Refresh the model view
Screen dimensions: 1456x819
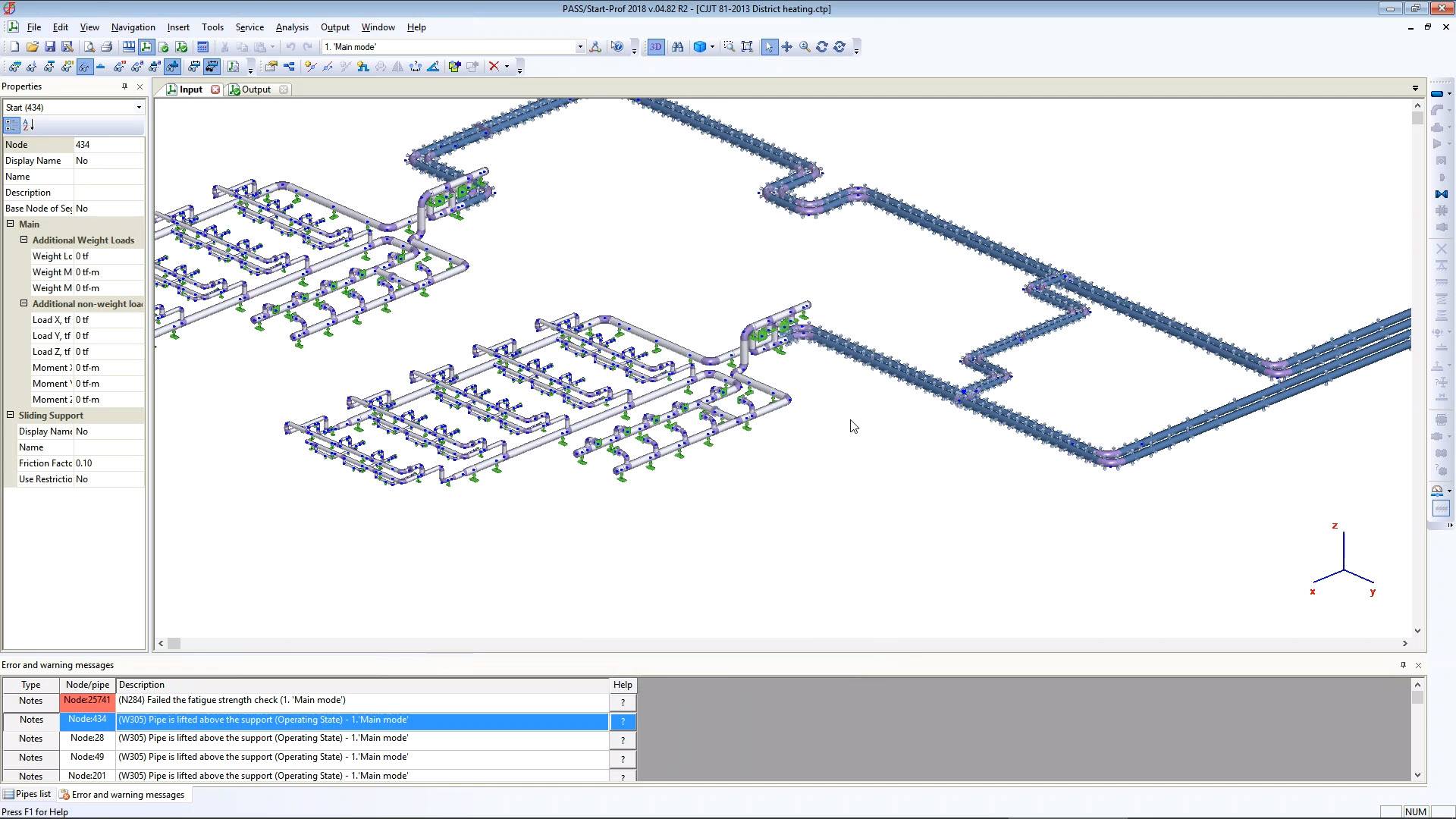point(824,46)
